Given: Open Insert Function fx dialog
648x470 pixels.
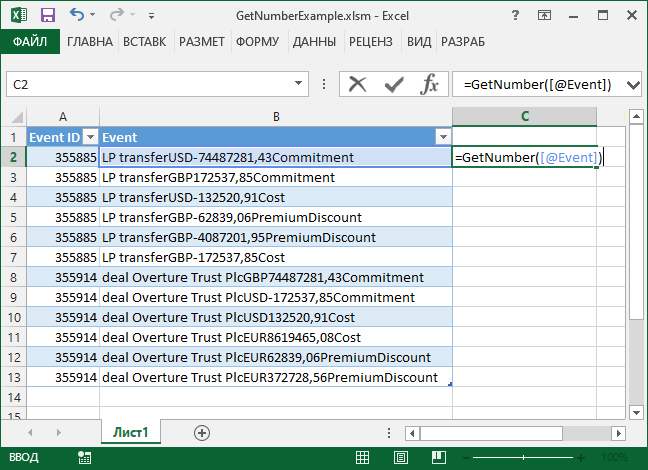Looking at the screenshot, I should pyautogui.click(x=429, y=84).
